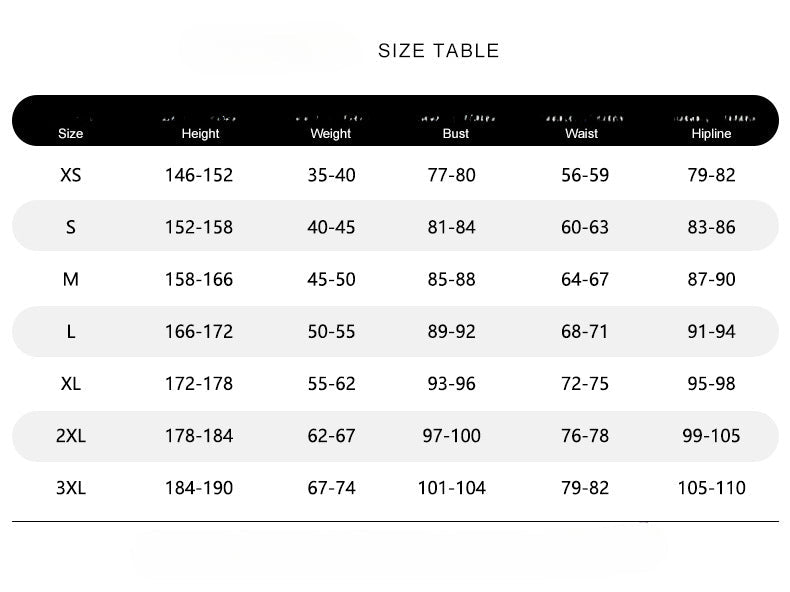The height and width of the screenshot is (592, 790).
Task: Select the Bust column header
Action: (455, 133)
